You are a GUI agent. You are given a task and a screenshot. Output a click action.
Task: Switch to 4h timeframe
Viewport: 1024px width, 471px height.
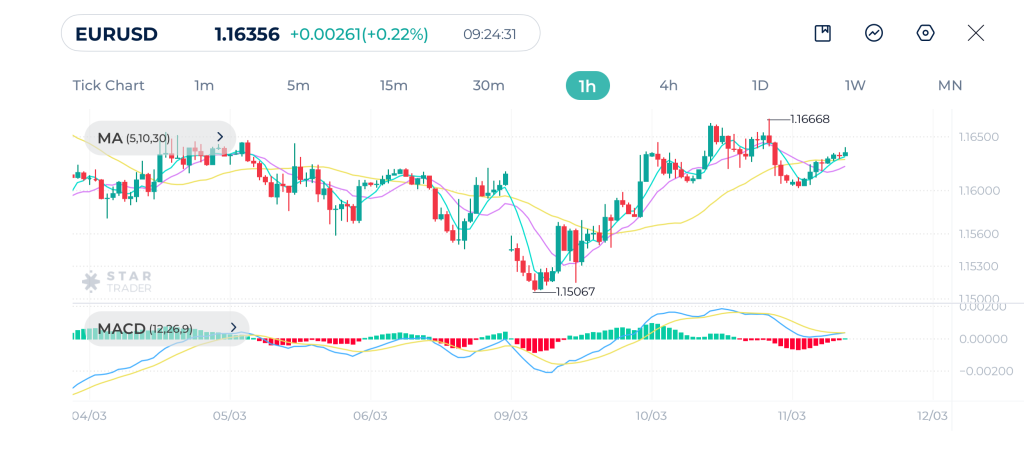(668, 86)
